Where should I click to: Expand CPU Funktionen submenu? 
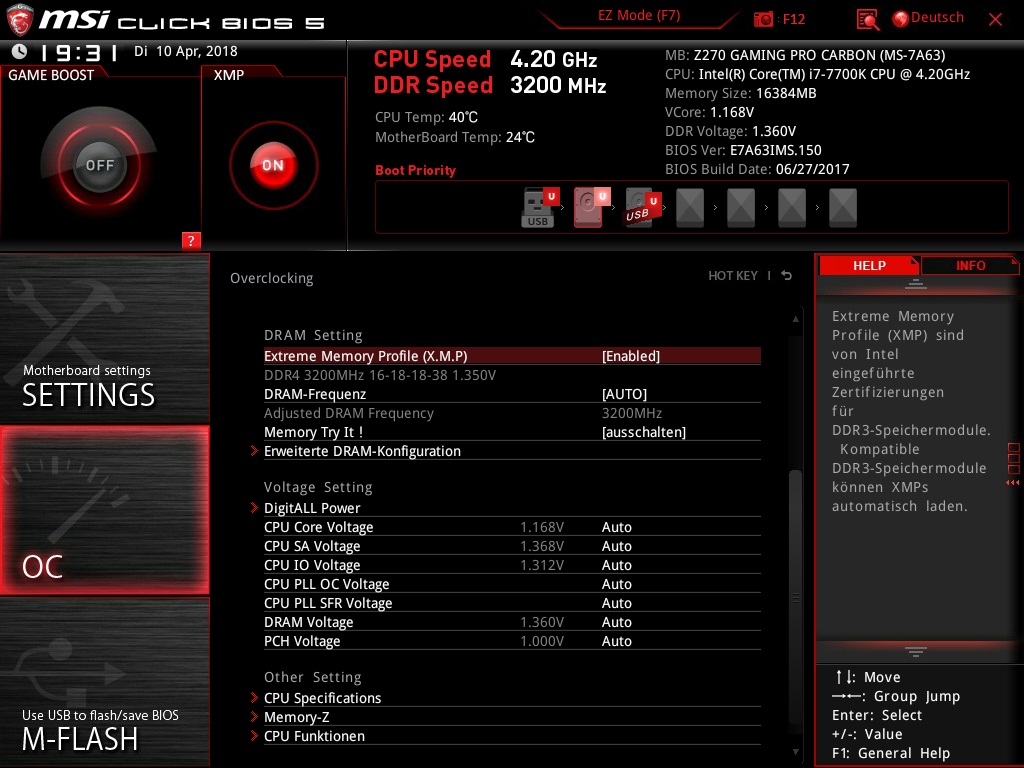[x=314, y=736]
